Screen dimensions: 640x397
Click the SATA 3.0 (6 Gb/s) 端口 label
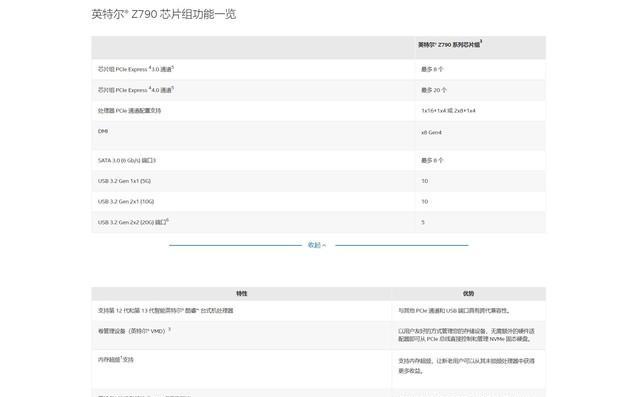(127, 160)
